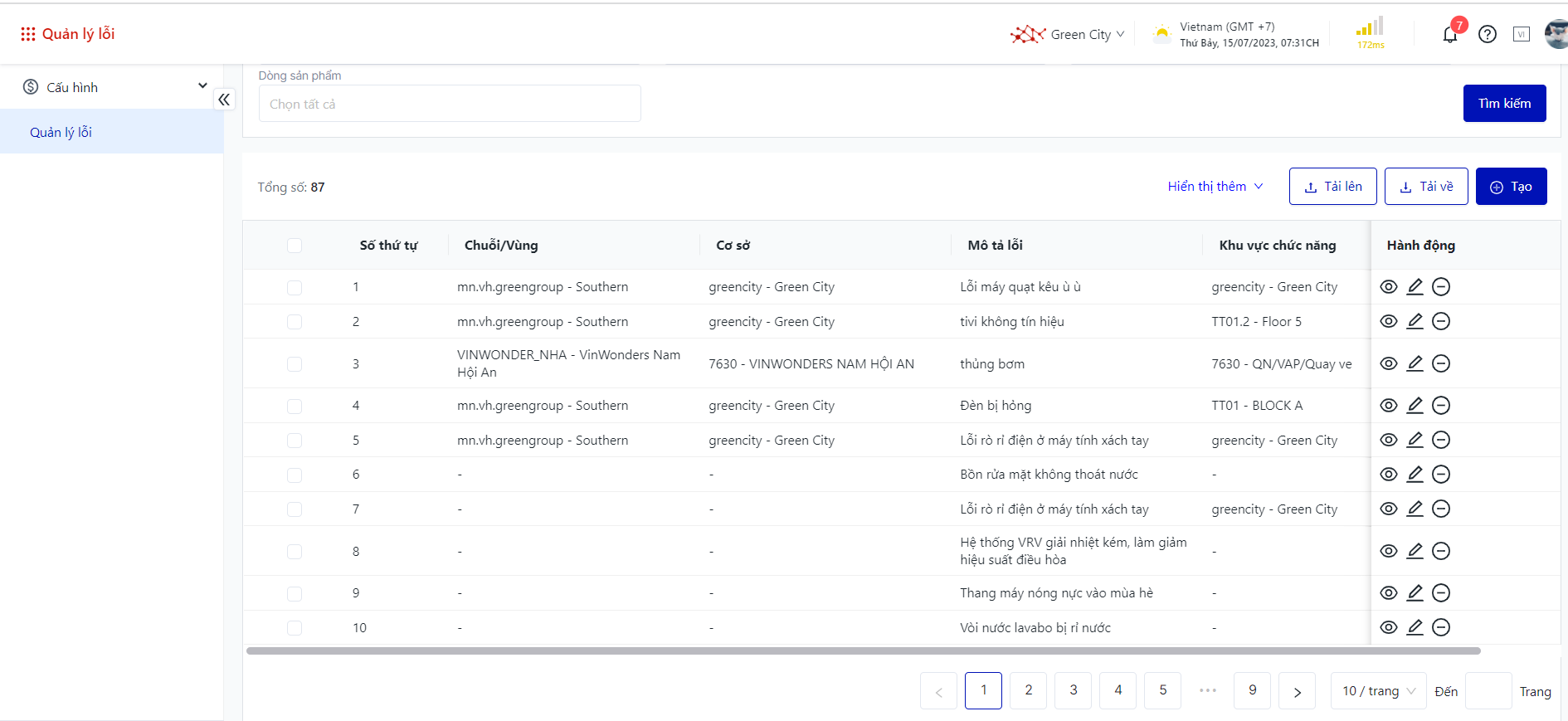The width and height of the screenshot is (1568, 721).
Task: Select the checkbox for row 5
Action: [295, 441]
